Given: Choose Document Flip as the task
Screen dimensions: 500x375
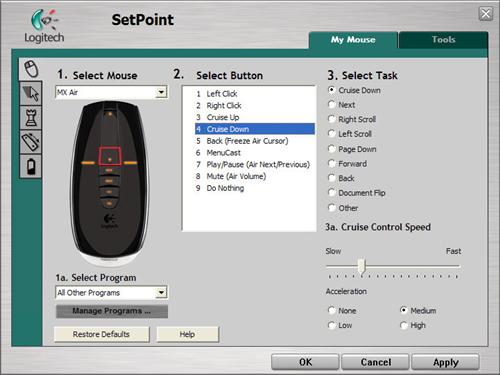Looking at the screenshot, I should tap(331, 193).
